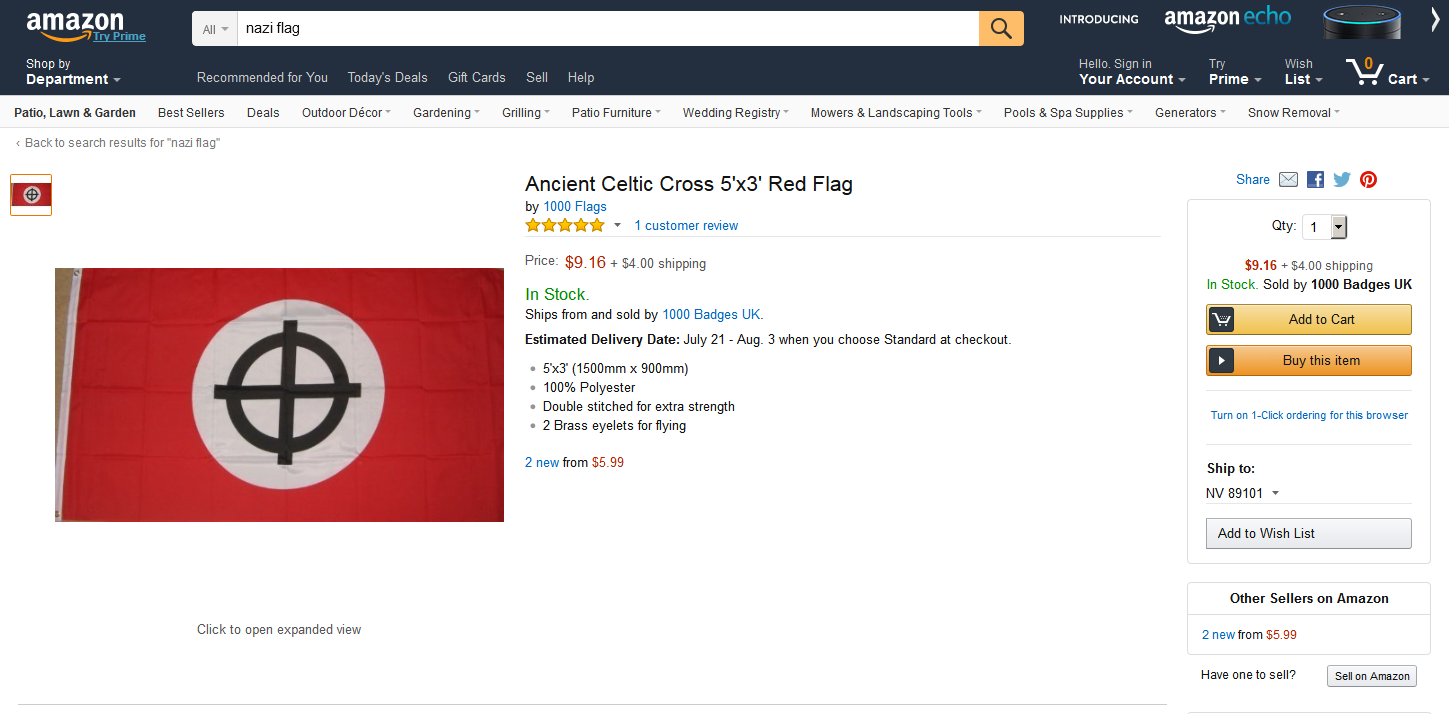Open the All search category dropdown
This screenshot has width=1449, height=714.
coord(215,29)
